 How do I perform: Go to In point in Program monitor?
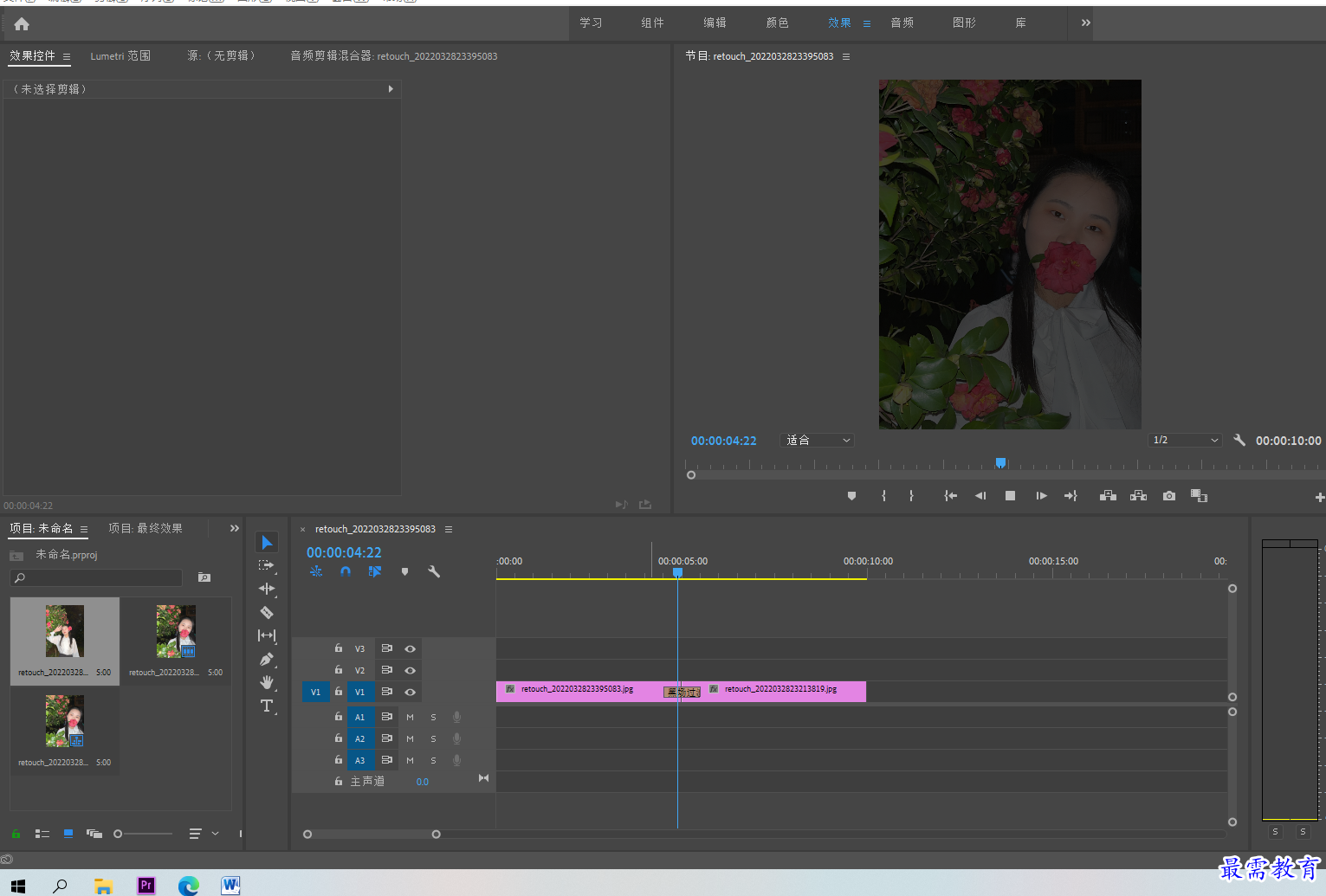tap(950, 496)
